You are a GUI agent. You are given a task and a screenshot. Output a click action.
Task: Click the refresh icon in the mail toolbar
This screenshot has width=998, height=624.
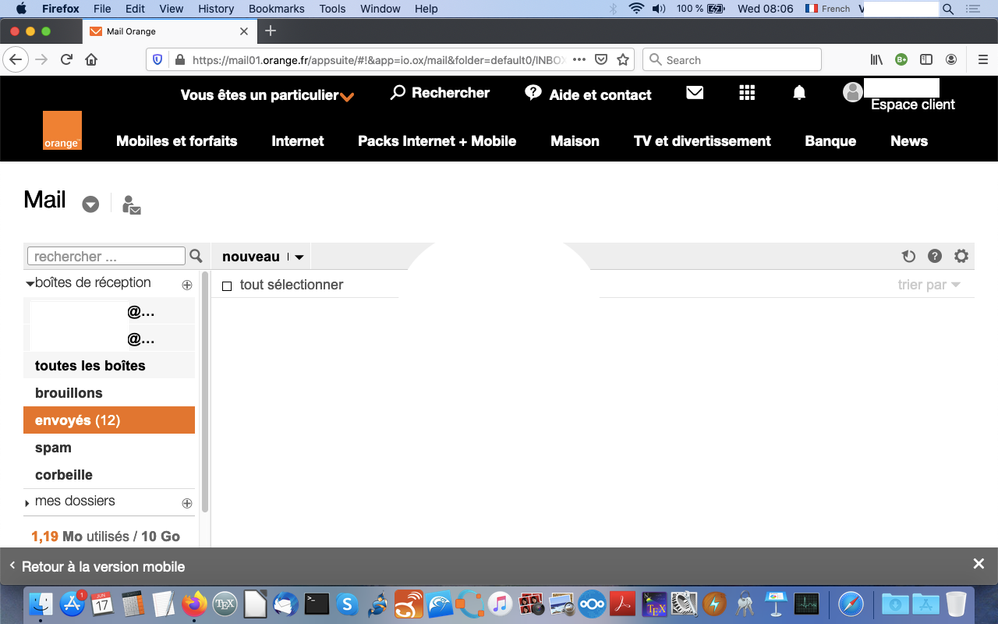909,256
